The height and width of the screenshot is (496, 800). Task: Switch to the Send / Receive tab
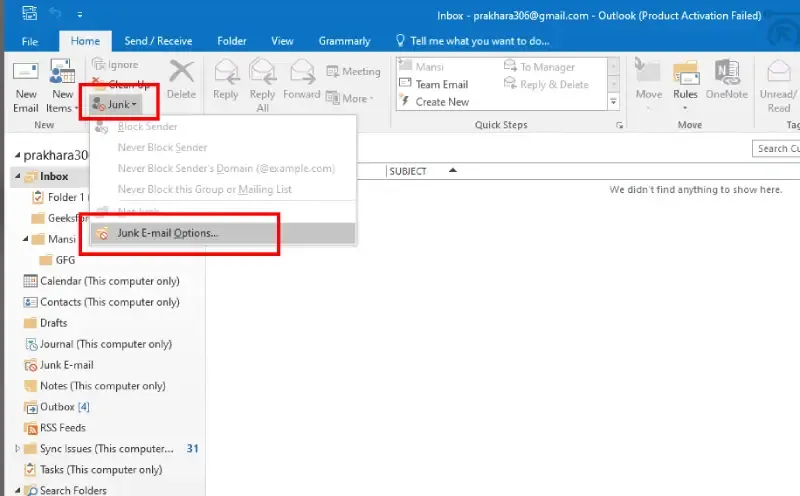point(158,41)
